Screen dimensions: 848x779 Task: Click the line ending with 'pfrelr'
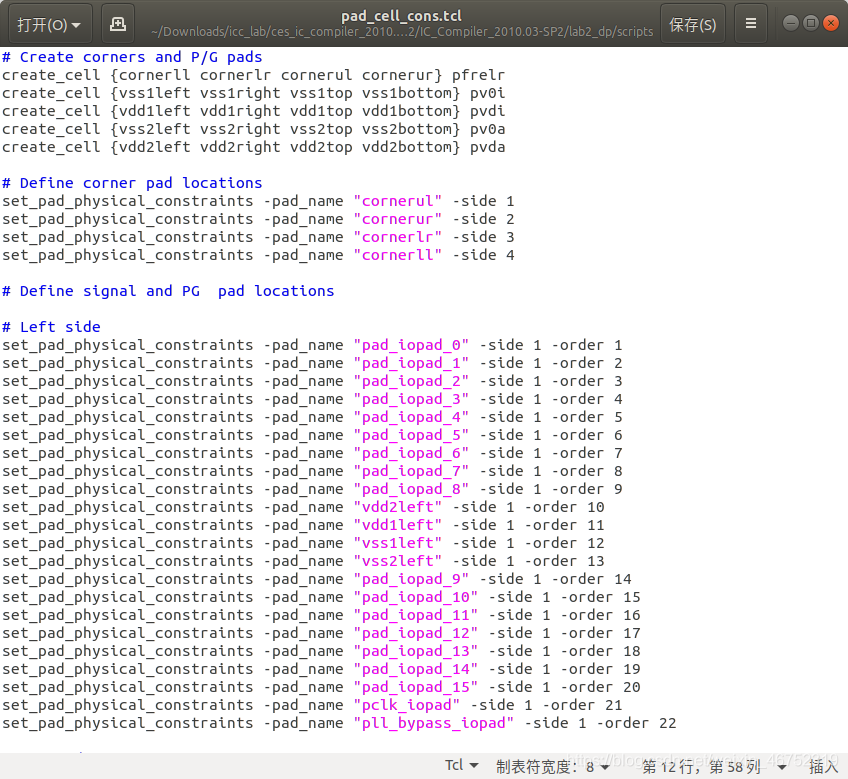tap(253, 75)
